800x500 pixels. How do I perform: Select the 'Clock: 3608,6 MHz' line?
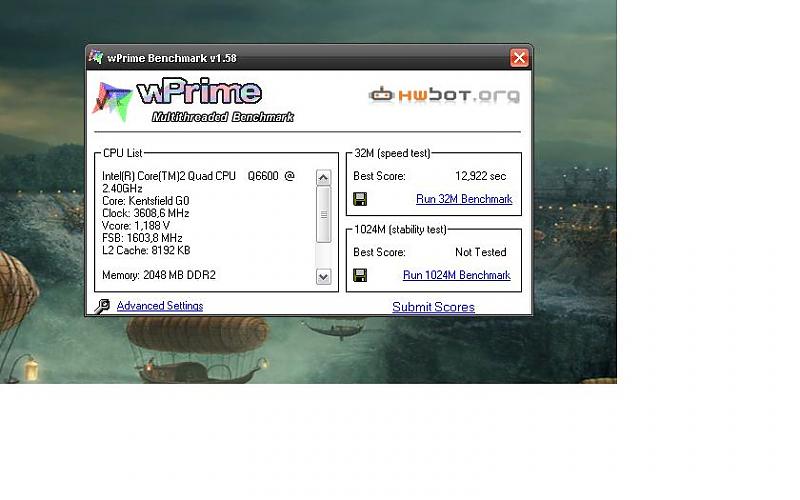tap(146, 213)
